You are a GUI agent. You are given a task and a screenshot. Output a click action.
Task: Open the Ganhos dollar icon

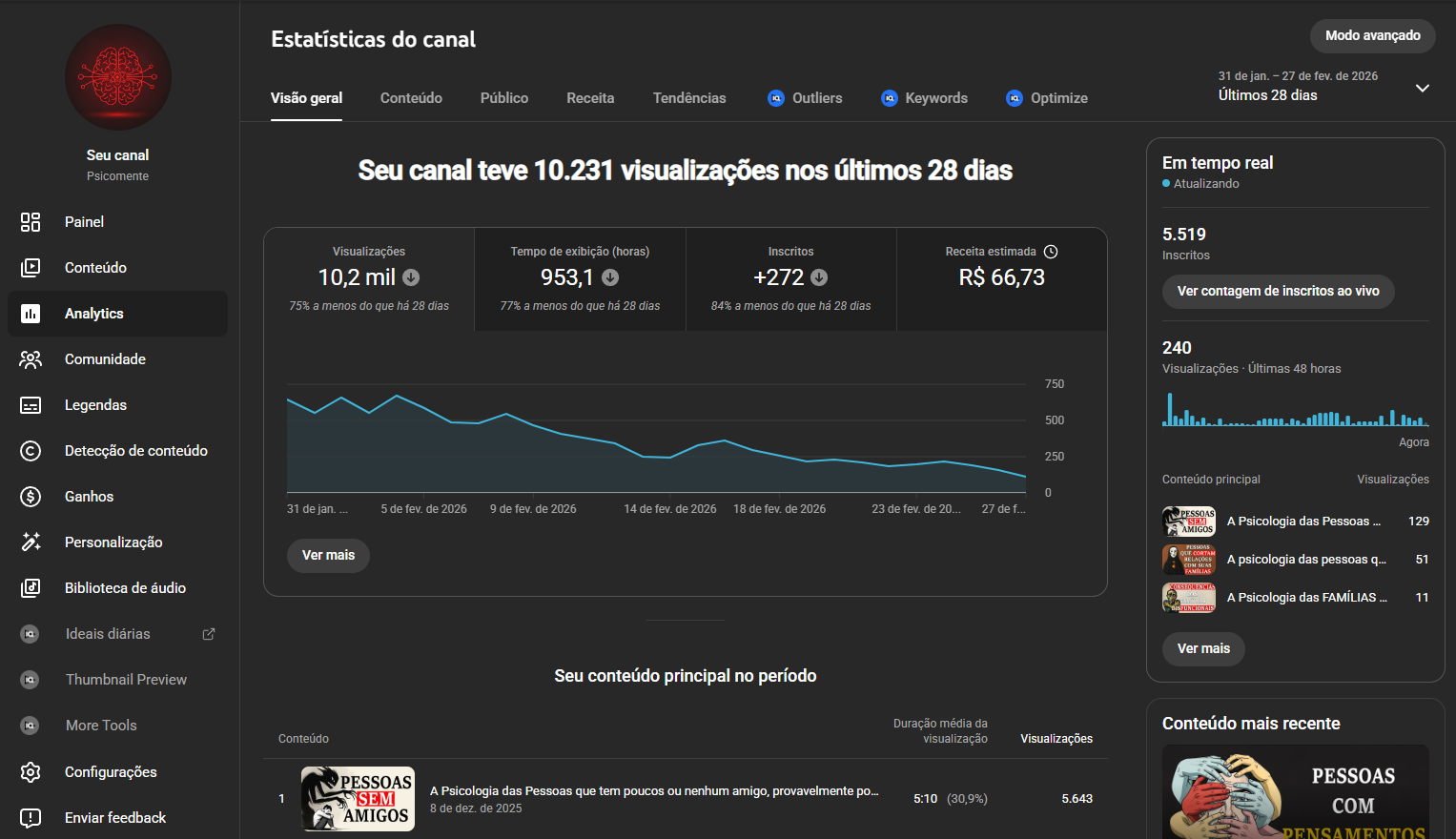tap(31, 497)
